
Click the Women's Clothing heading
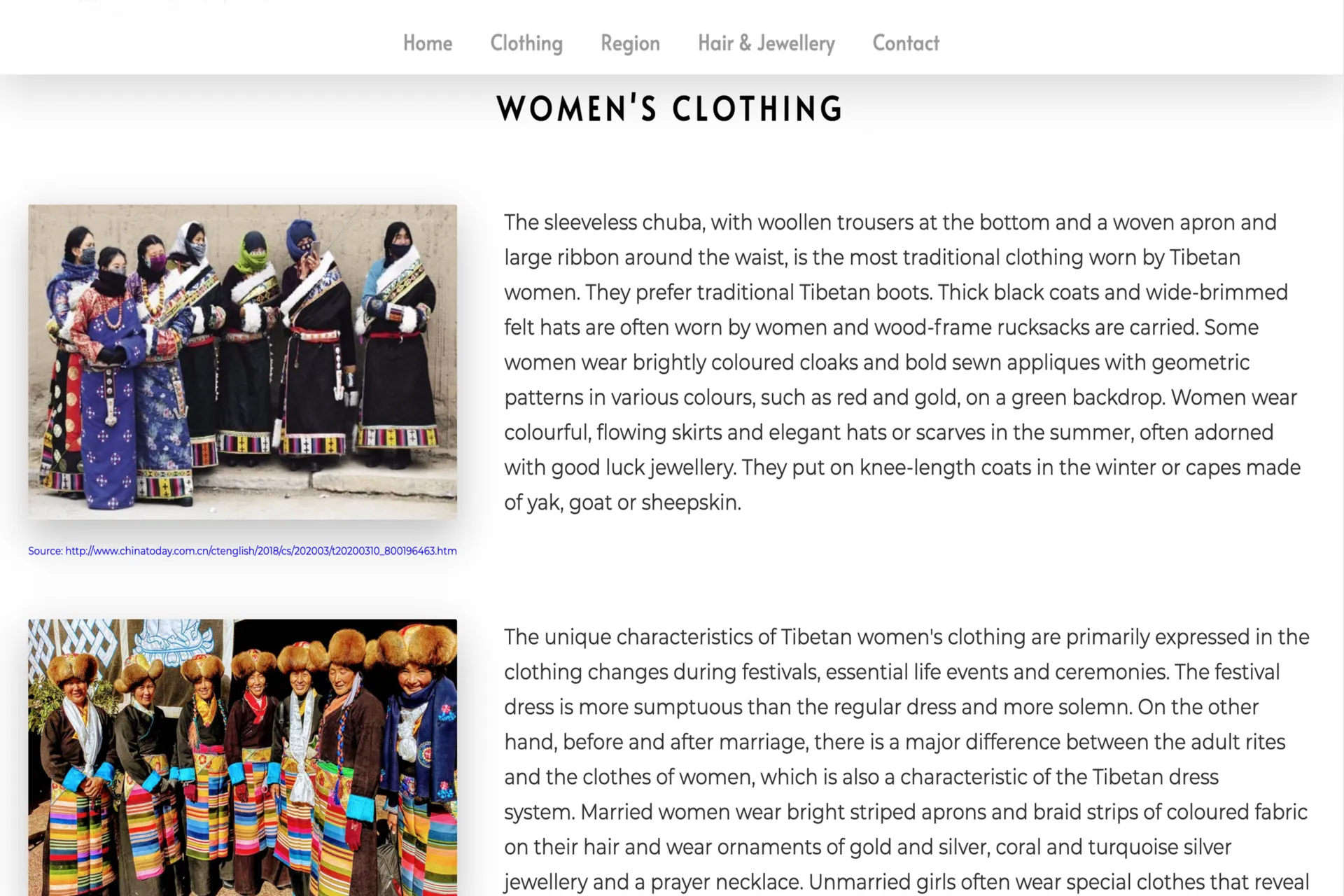(x=670, y=109)
